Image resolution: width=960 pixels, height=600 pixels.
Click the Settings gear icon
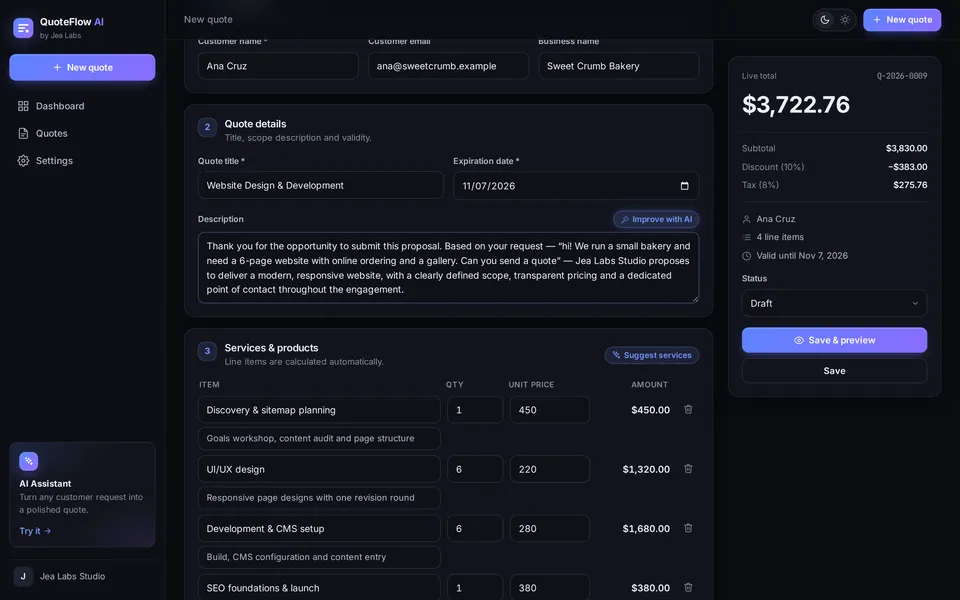(23, 160)
